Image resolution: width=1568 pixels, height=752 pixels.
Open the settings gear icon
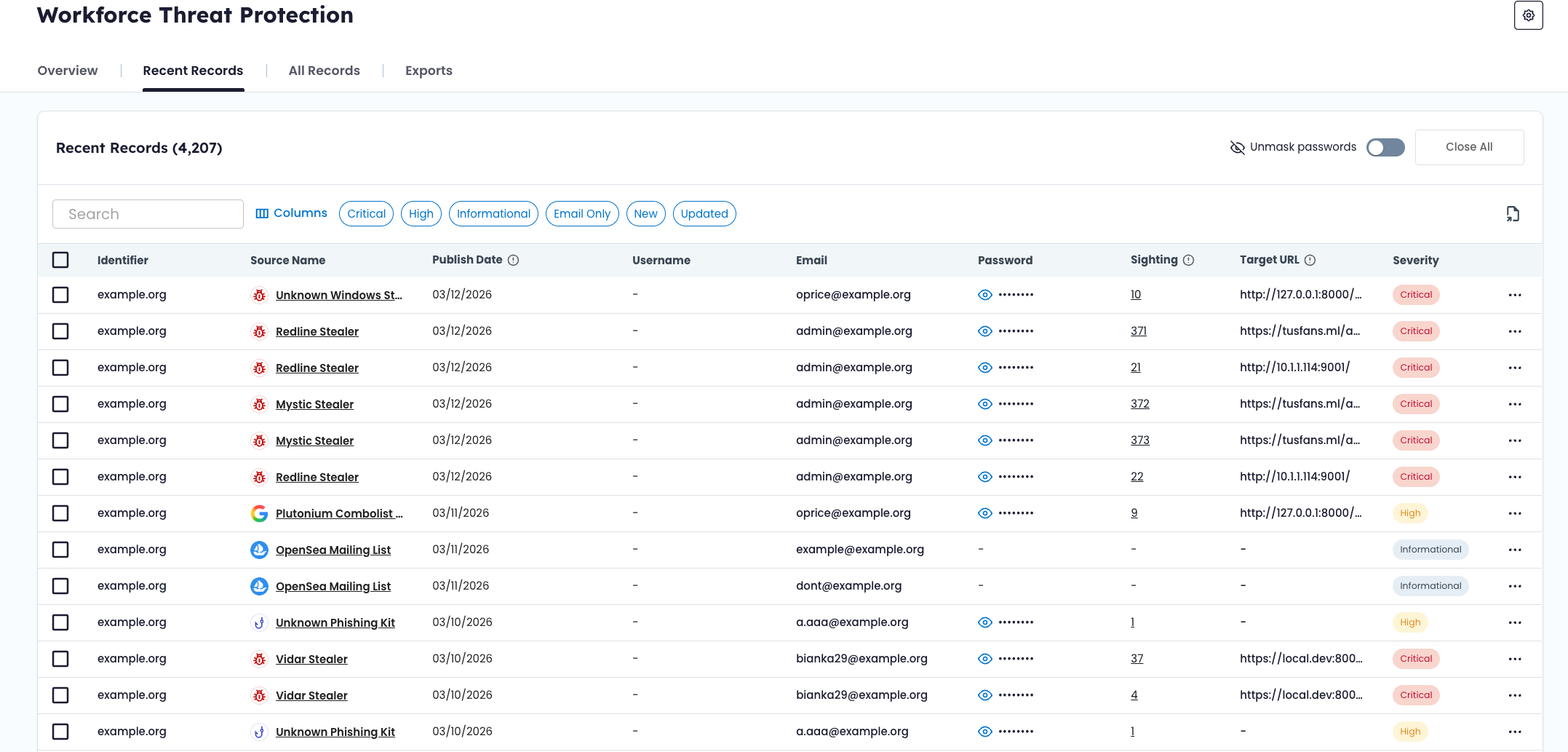1528,15
